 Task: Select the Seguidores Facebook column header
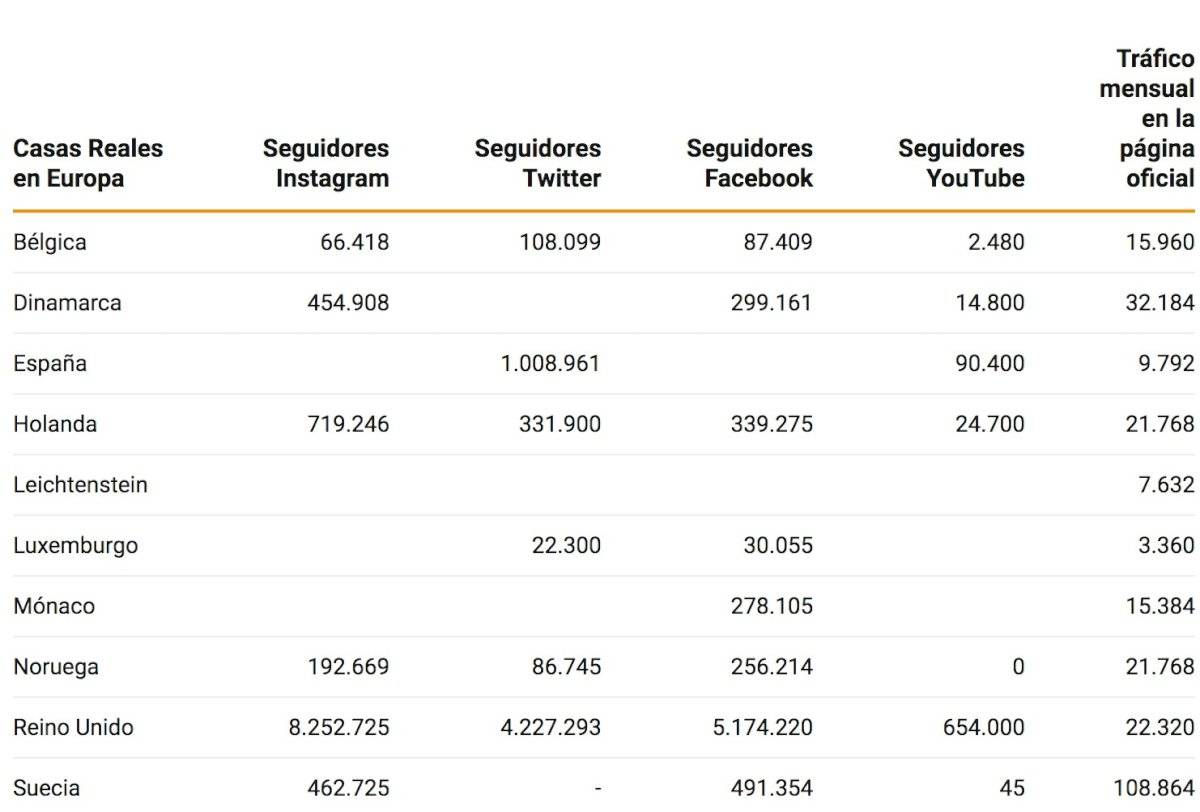click(750, 163)
